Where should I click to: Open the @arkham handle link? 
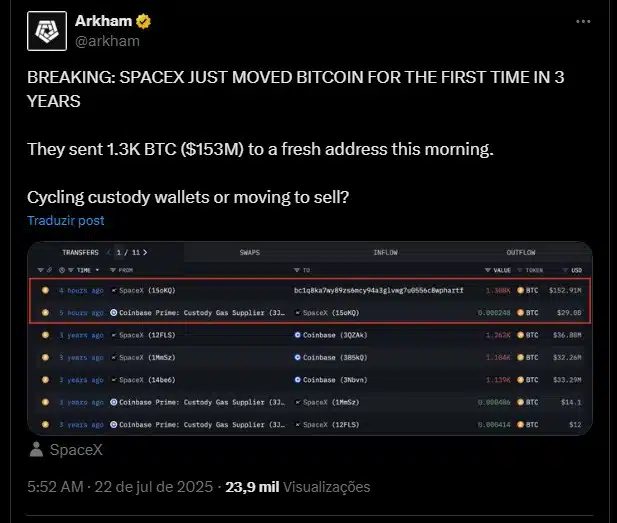coord(107,41)
